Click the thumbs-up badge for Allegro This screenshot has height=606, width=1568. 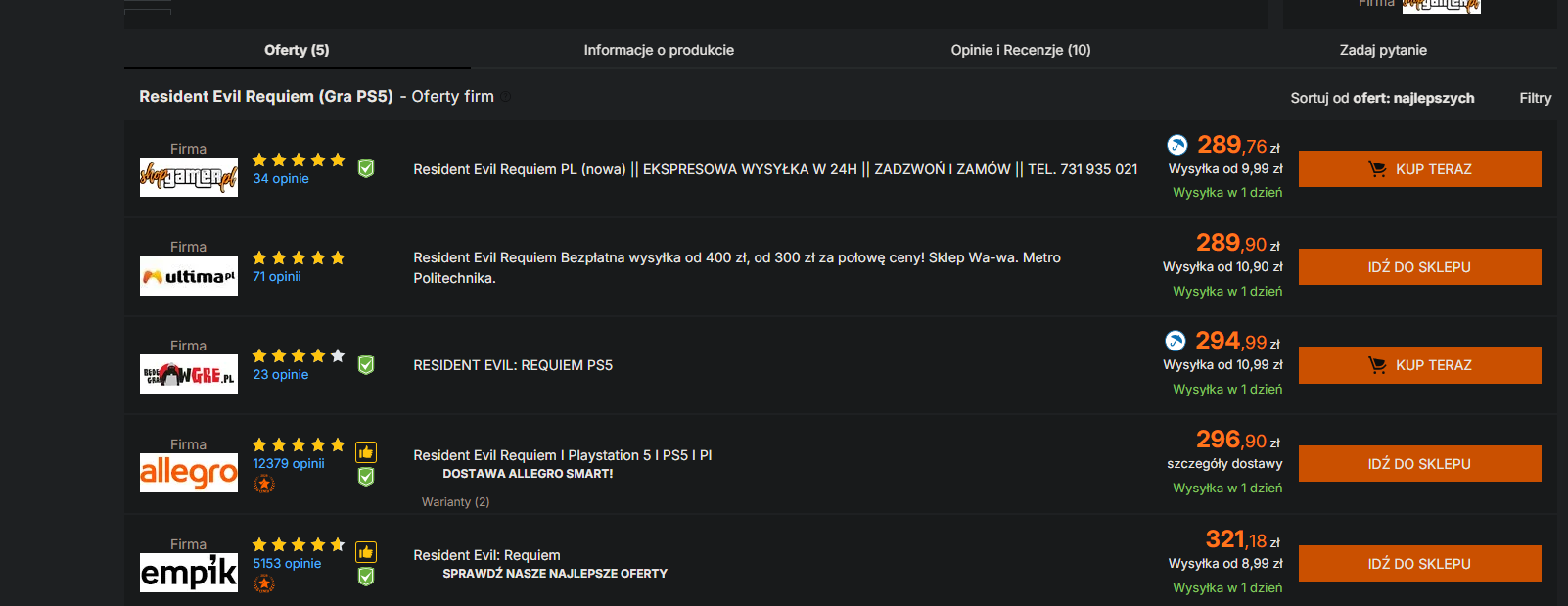tap(366, 452)
